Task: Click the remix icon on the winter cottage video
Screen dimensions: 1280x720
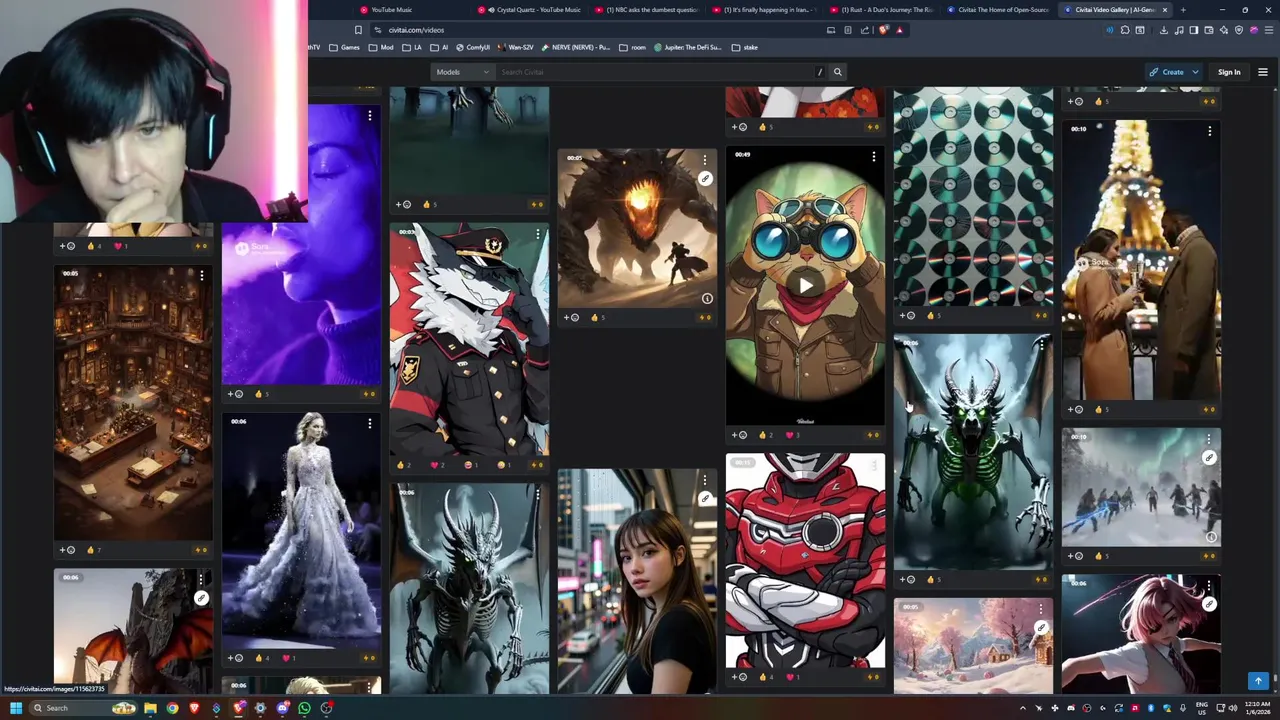Action: coord(1041,628)
